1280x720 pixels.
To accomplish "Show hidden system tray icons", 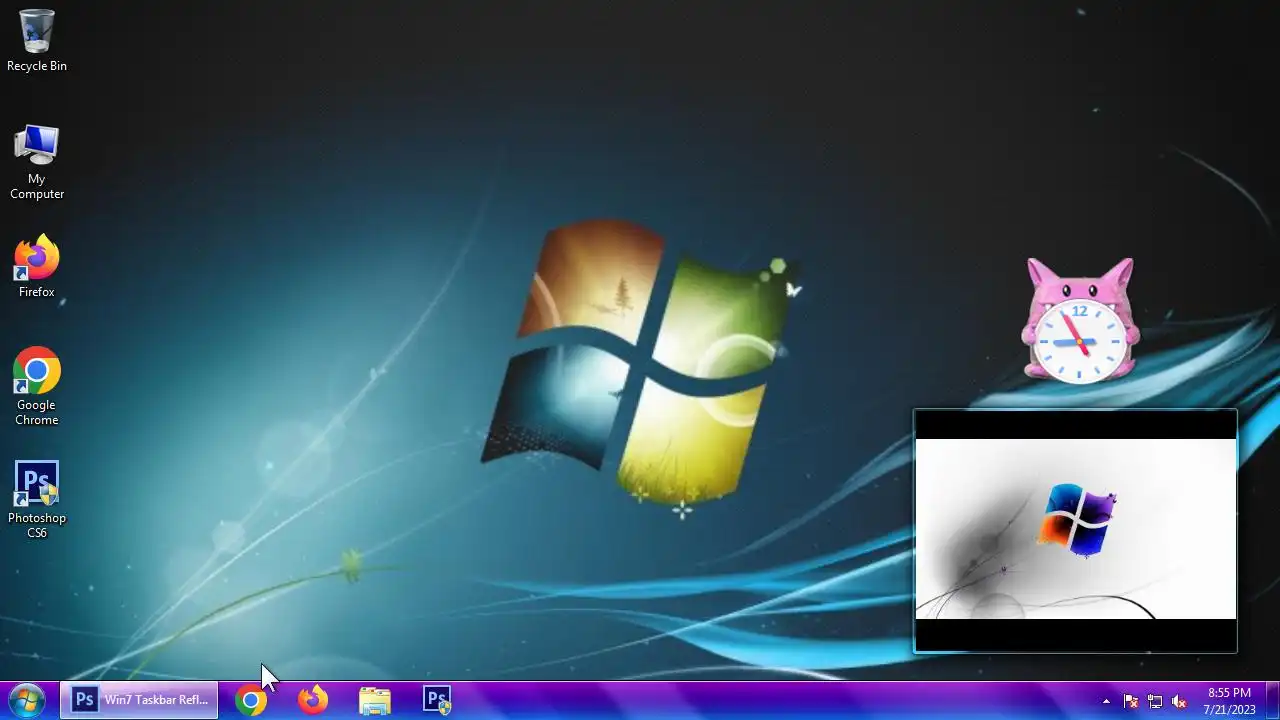I will coord(1106,701).
